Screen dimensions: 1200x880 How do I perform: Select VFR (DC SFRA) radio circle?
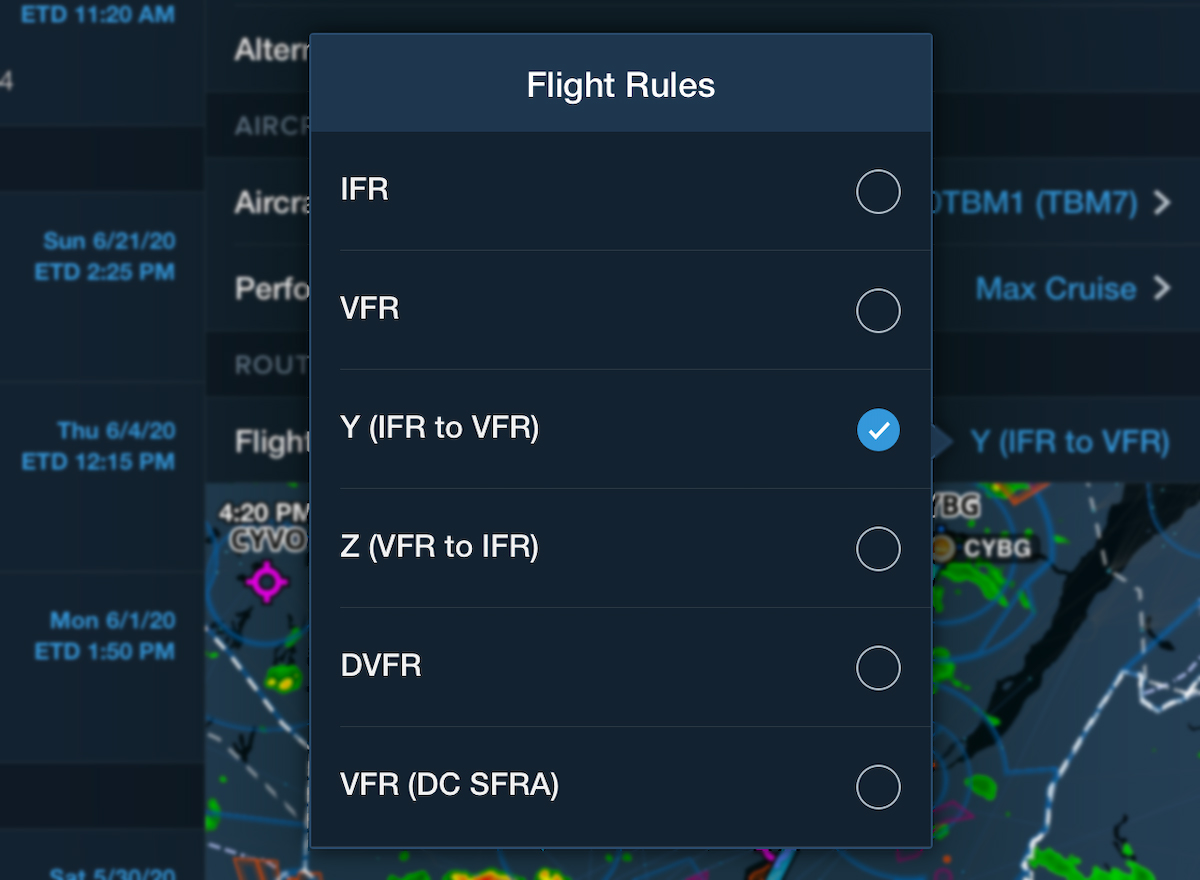(x=878, y=787)
